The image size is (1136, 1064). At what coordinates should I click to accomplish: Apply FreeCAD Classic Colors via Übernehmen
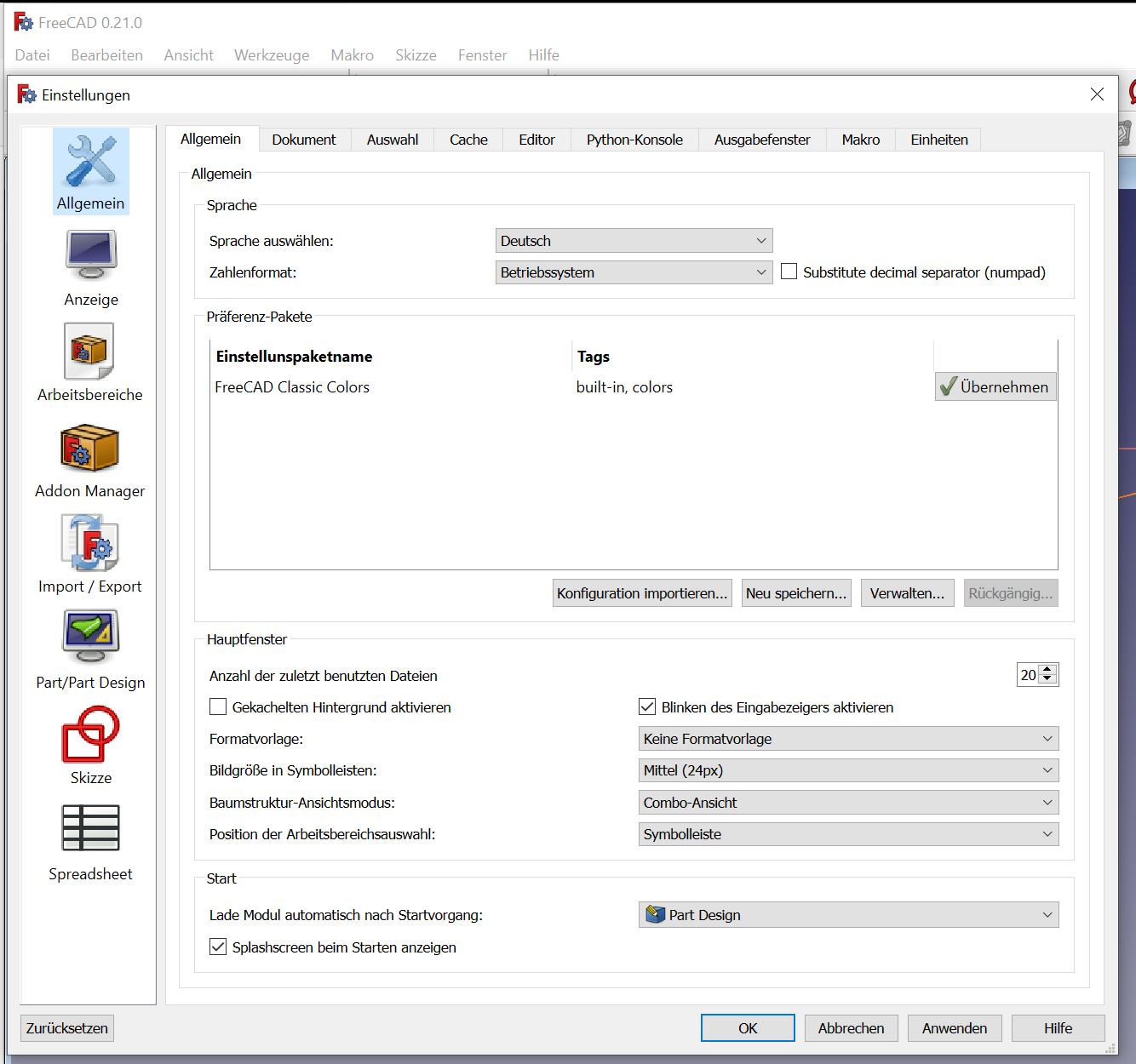tap(995, 386)
